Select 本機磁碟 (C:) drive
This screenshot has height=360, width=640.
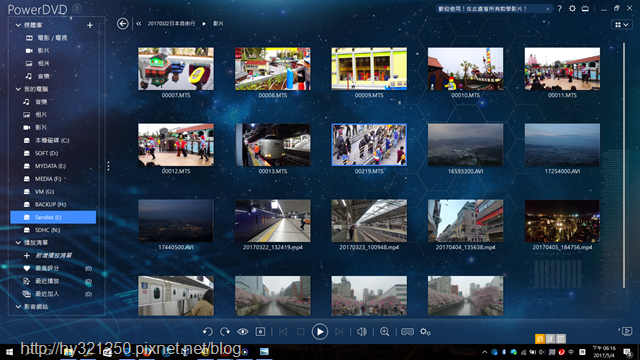[53, 140]
